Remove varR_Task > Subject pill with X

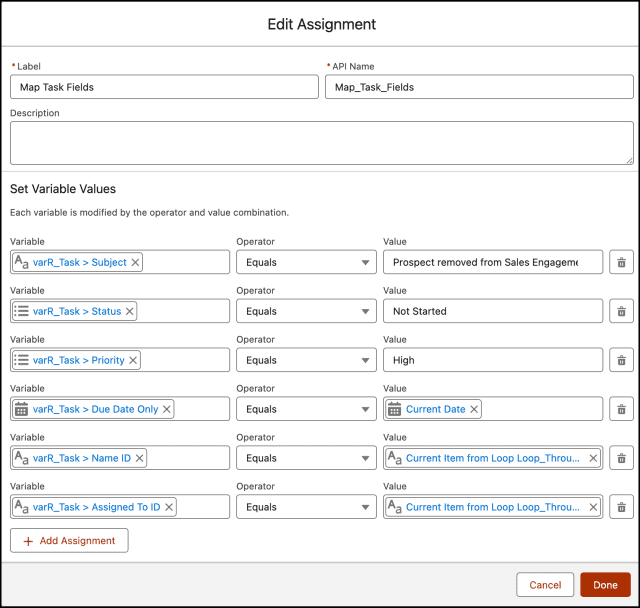tap(135, 262)
